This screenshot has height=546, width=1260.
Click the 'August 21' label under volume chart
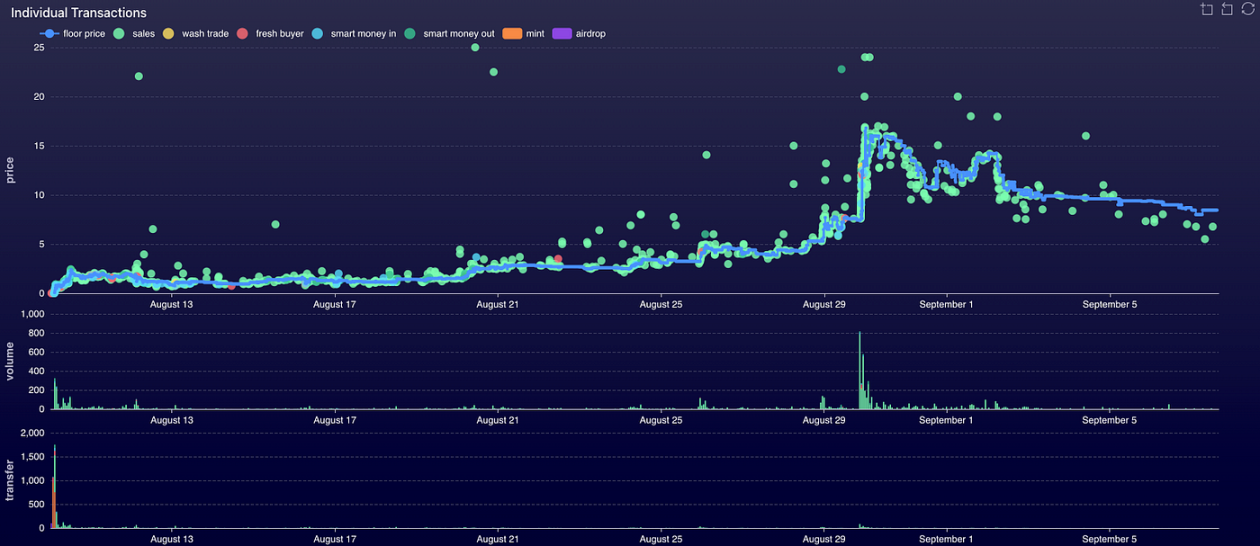(x=497, y=421)
